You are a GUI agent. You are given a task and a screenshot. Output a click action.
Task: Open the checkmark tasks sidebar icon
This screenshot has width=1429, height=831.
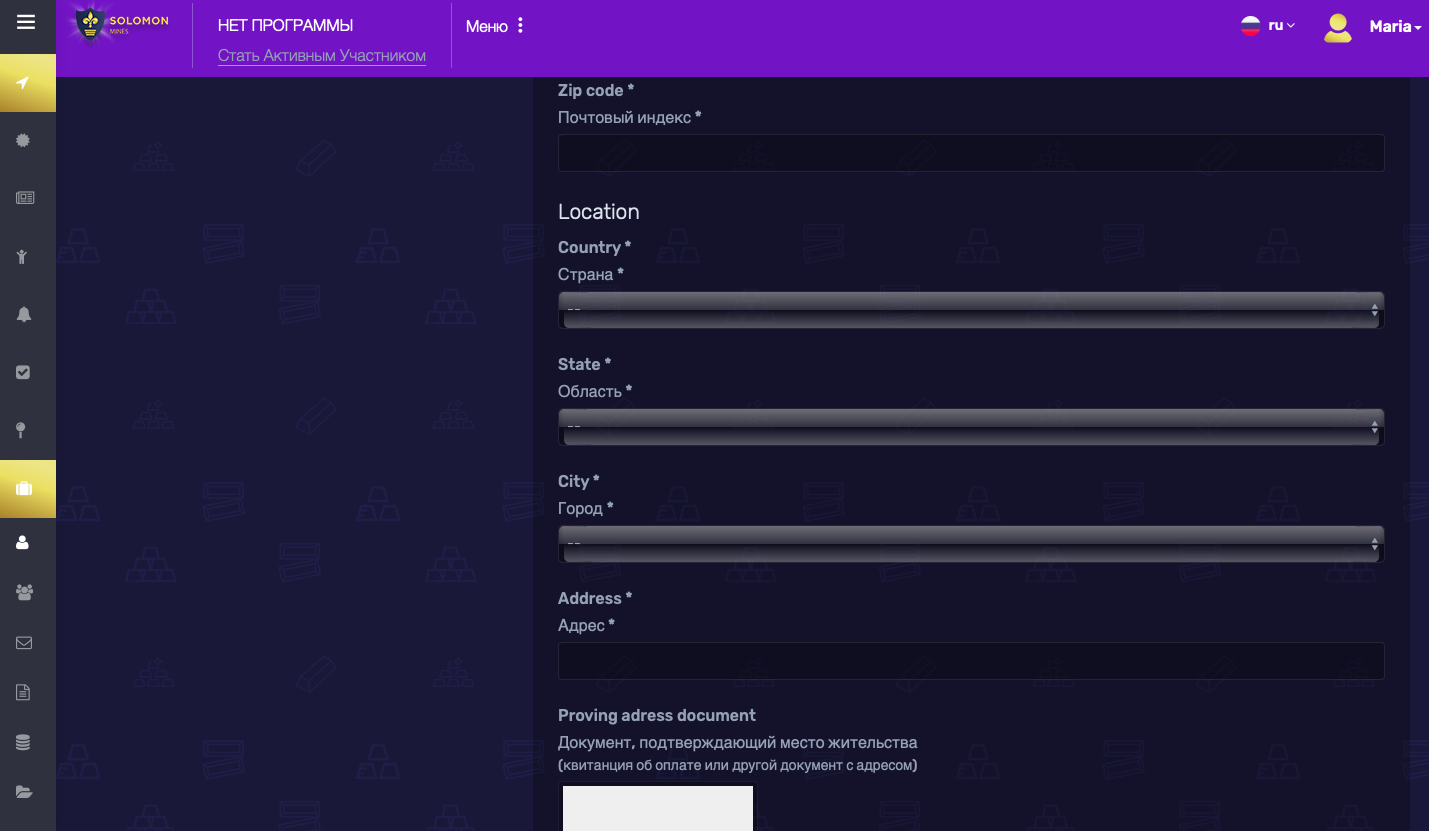24,372
